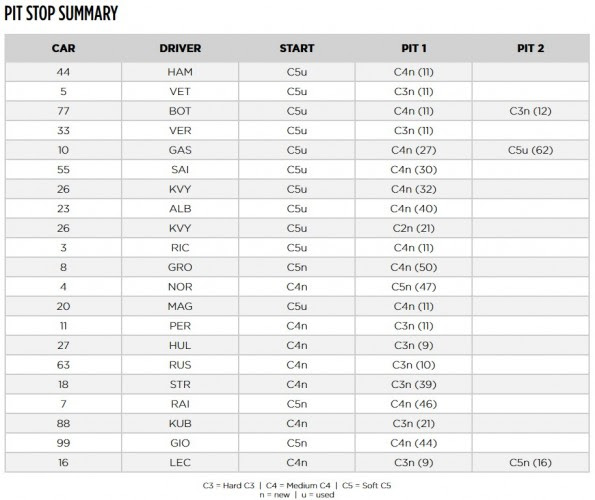Click the CAR column header
The image size is (595, 500).
(63, 48)
